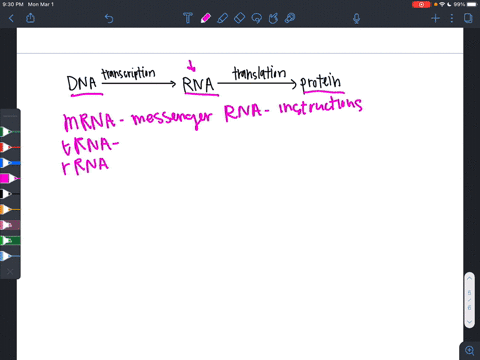Pick the black pen favorite
The height and width of the screenshot is (360, 480).
pos(10,194)
